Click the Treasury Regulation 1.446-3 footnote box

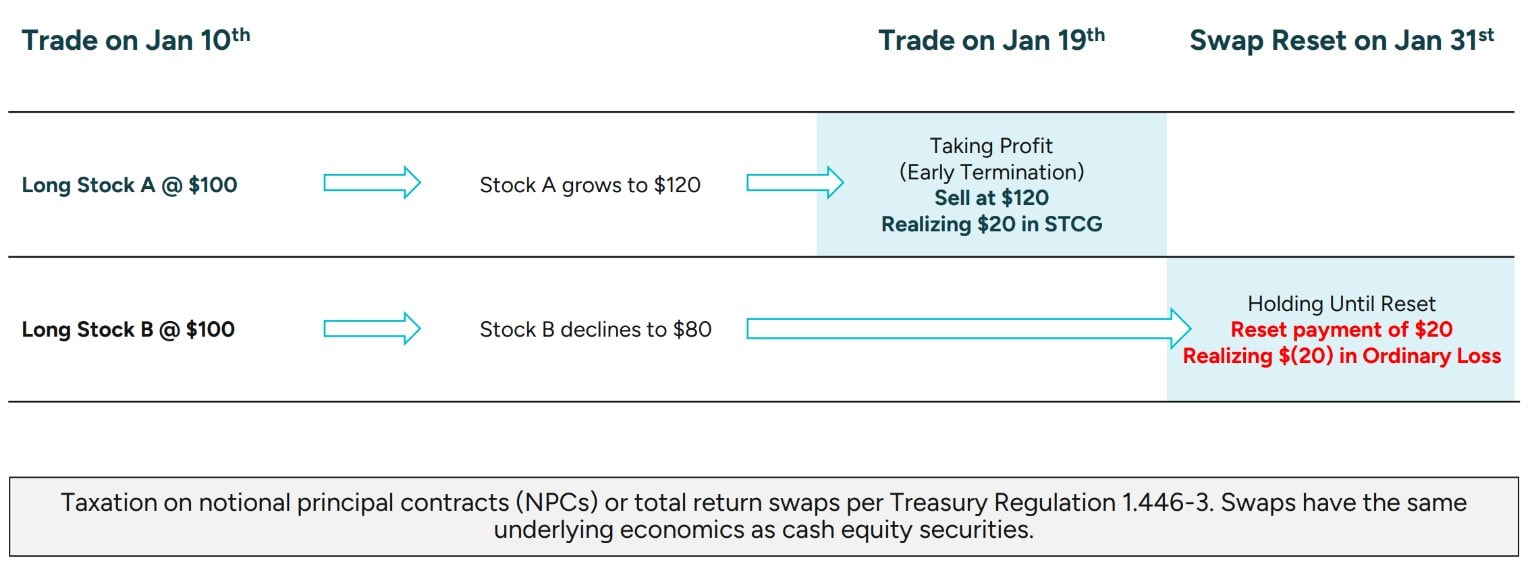764,516
